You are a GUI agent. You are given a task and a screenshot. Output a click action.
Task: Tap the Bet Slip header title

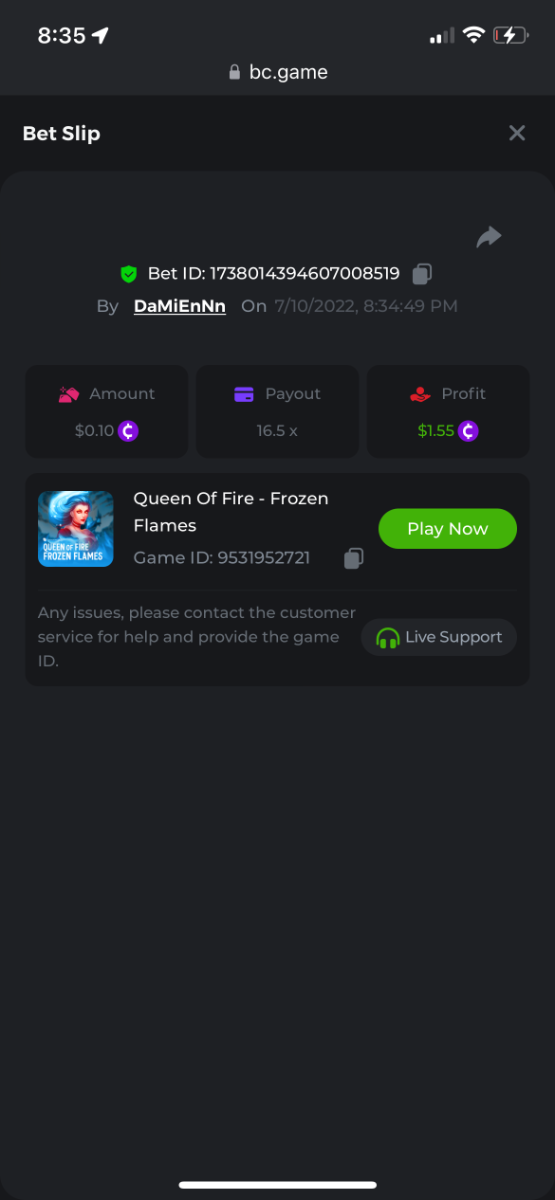point(61,133)
